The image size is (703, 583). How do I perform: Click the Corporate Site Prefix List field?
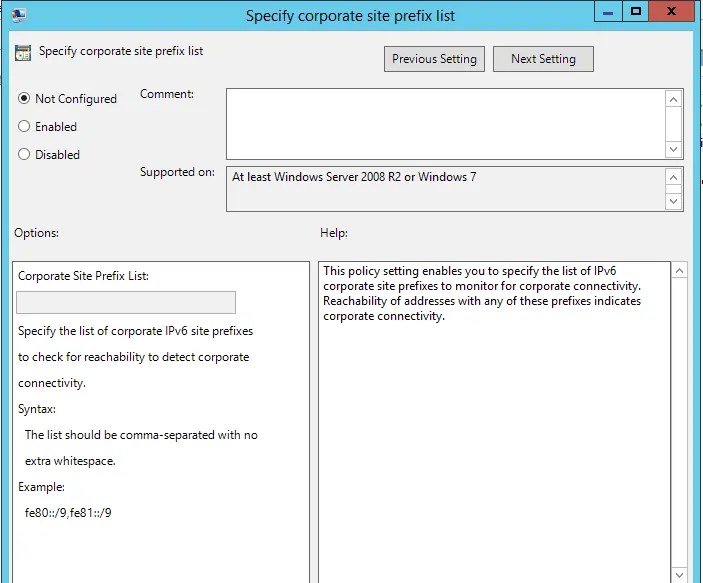[126, 302]
